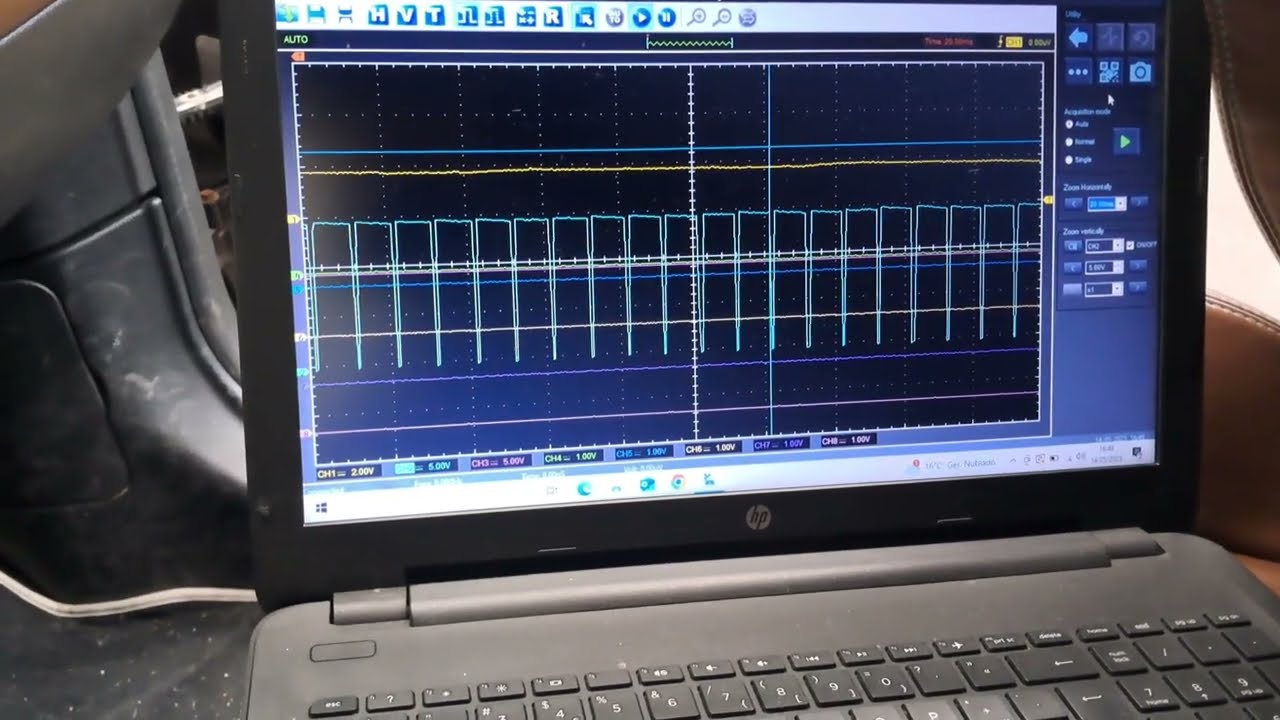The height and width of the screenshot is (720, 1280).
Task: Click the waveform overview thumbnail above graph
Action: (690, 42)
